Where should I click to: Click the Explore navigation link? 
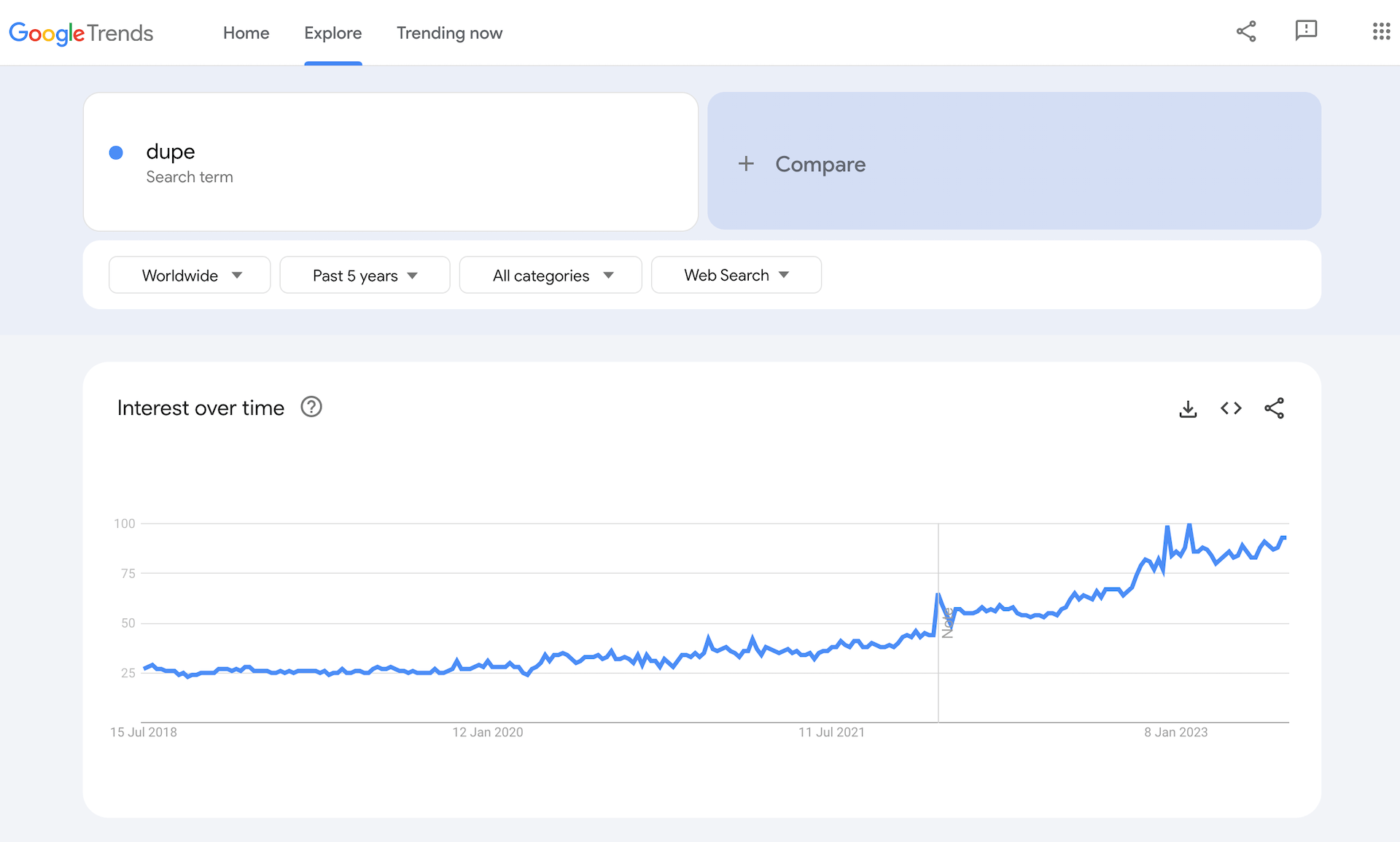coord(332,33)
